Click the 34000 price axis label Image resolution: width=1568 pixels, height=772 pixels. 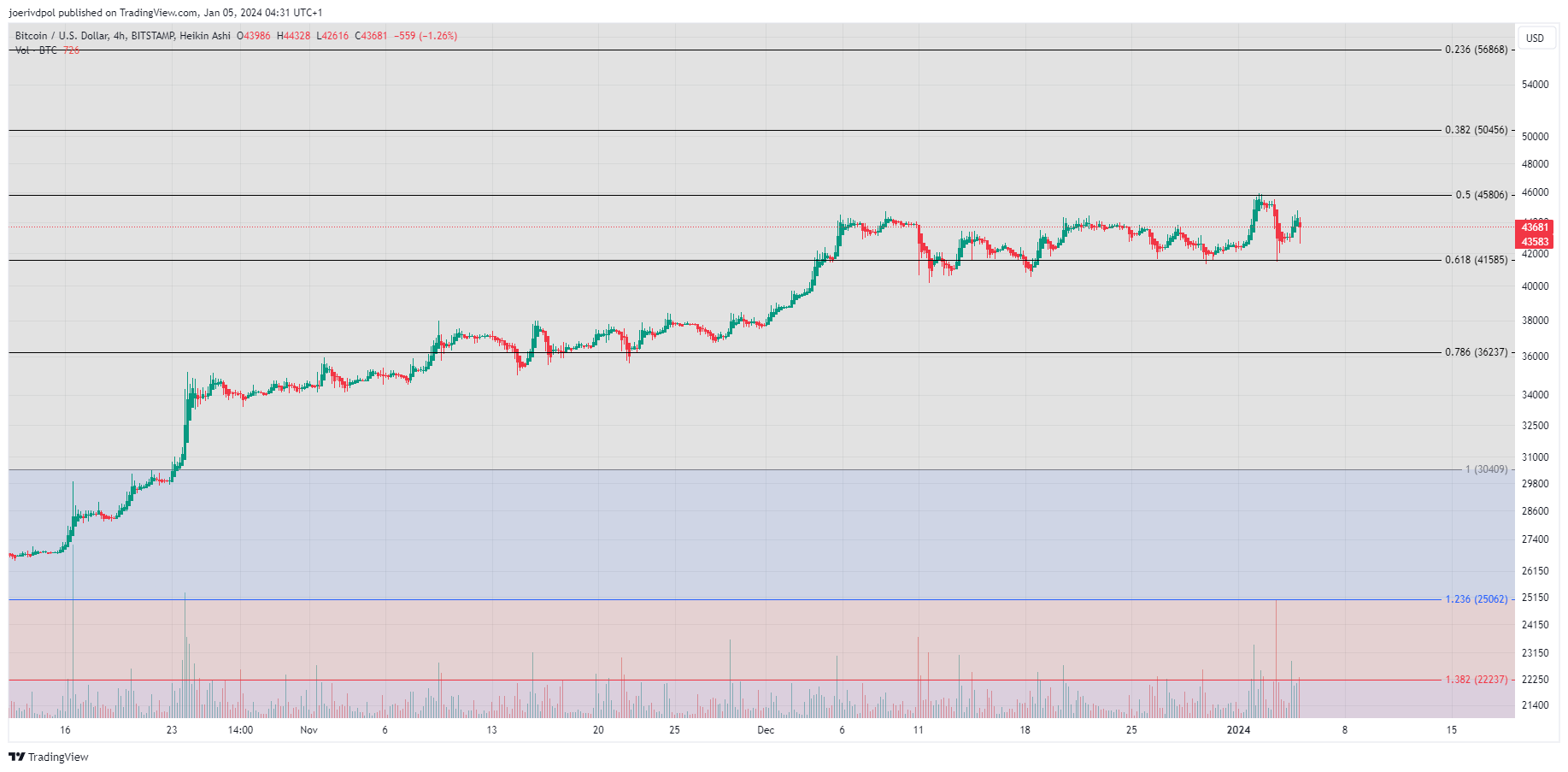click(1535, 395)
